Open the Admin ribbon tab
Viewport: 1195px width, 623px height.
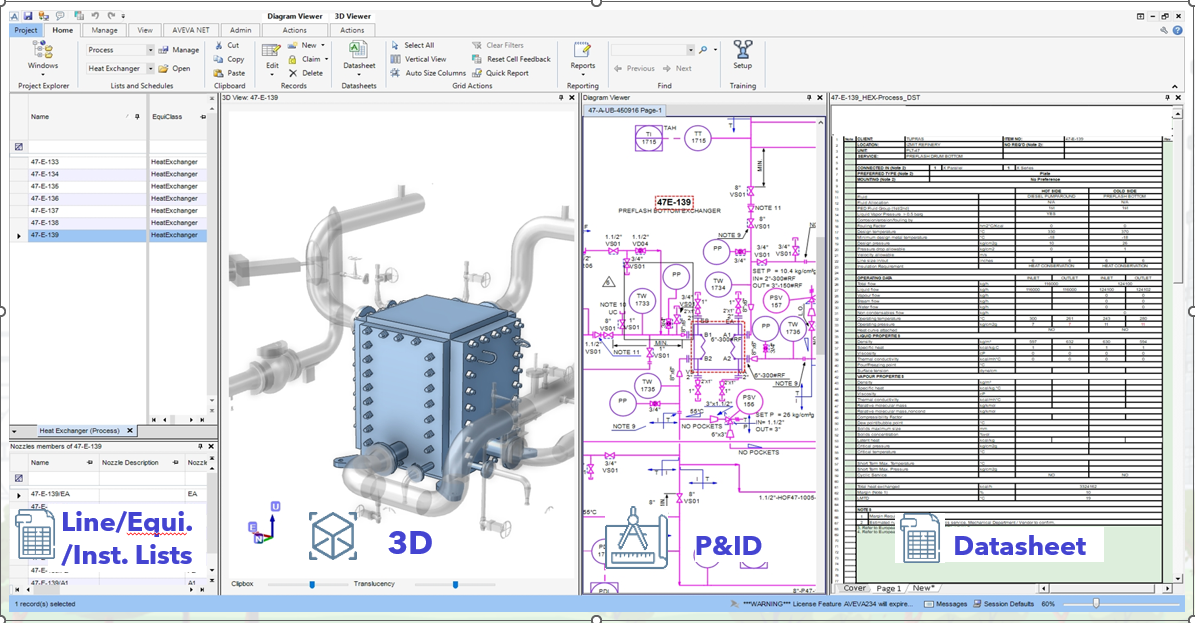coord(241,31)
